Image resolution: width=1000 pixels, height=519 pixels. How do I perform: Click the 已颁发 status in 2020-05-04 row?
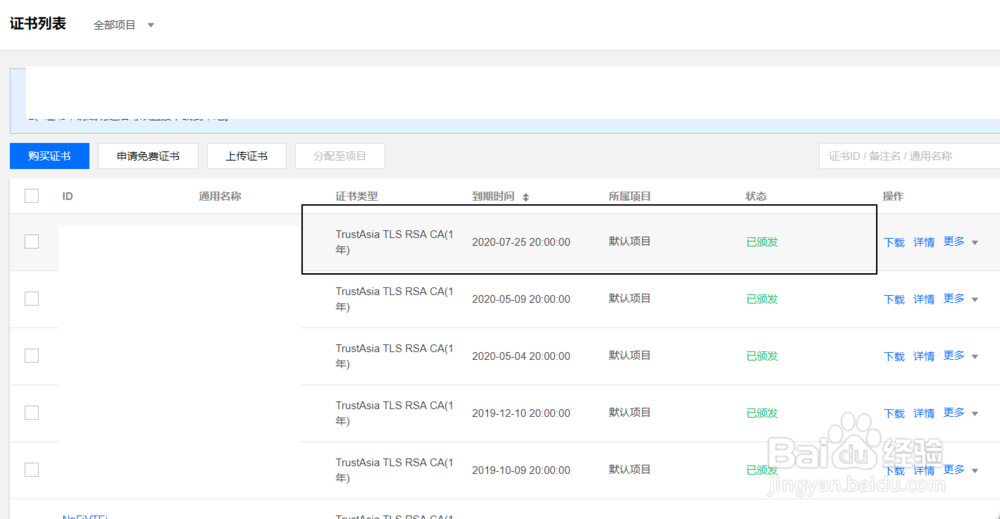pos(762,356)
